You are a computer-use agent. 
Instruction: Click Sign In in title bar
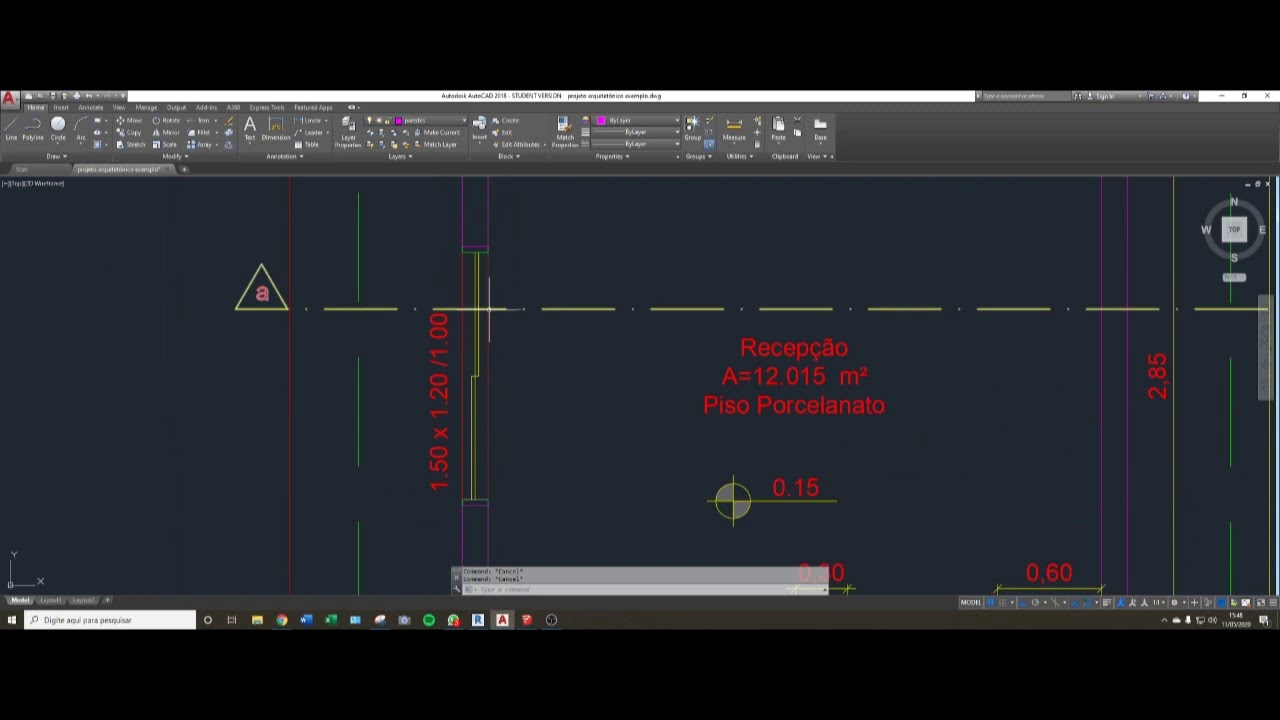[1101, 96]
